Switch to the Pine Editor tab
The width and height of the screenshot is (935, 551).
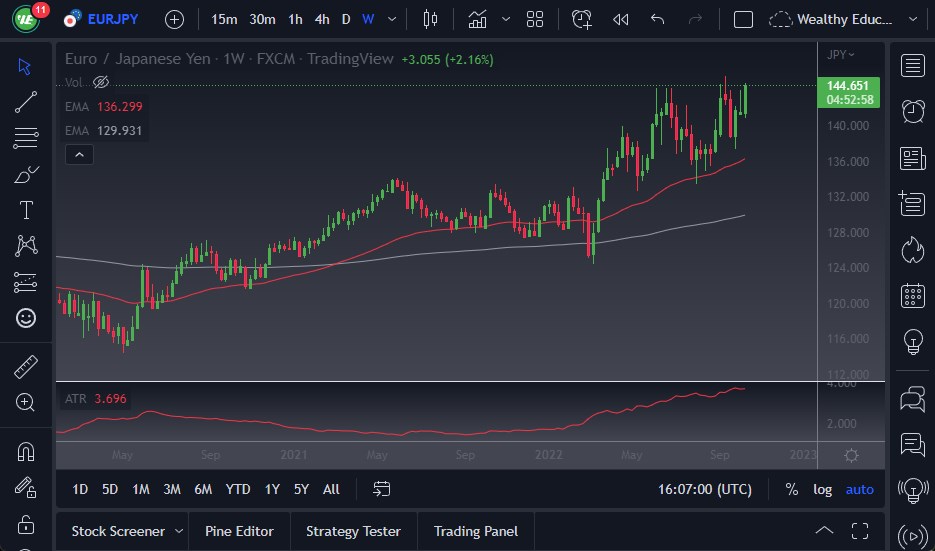point(239,531)
